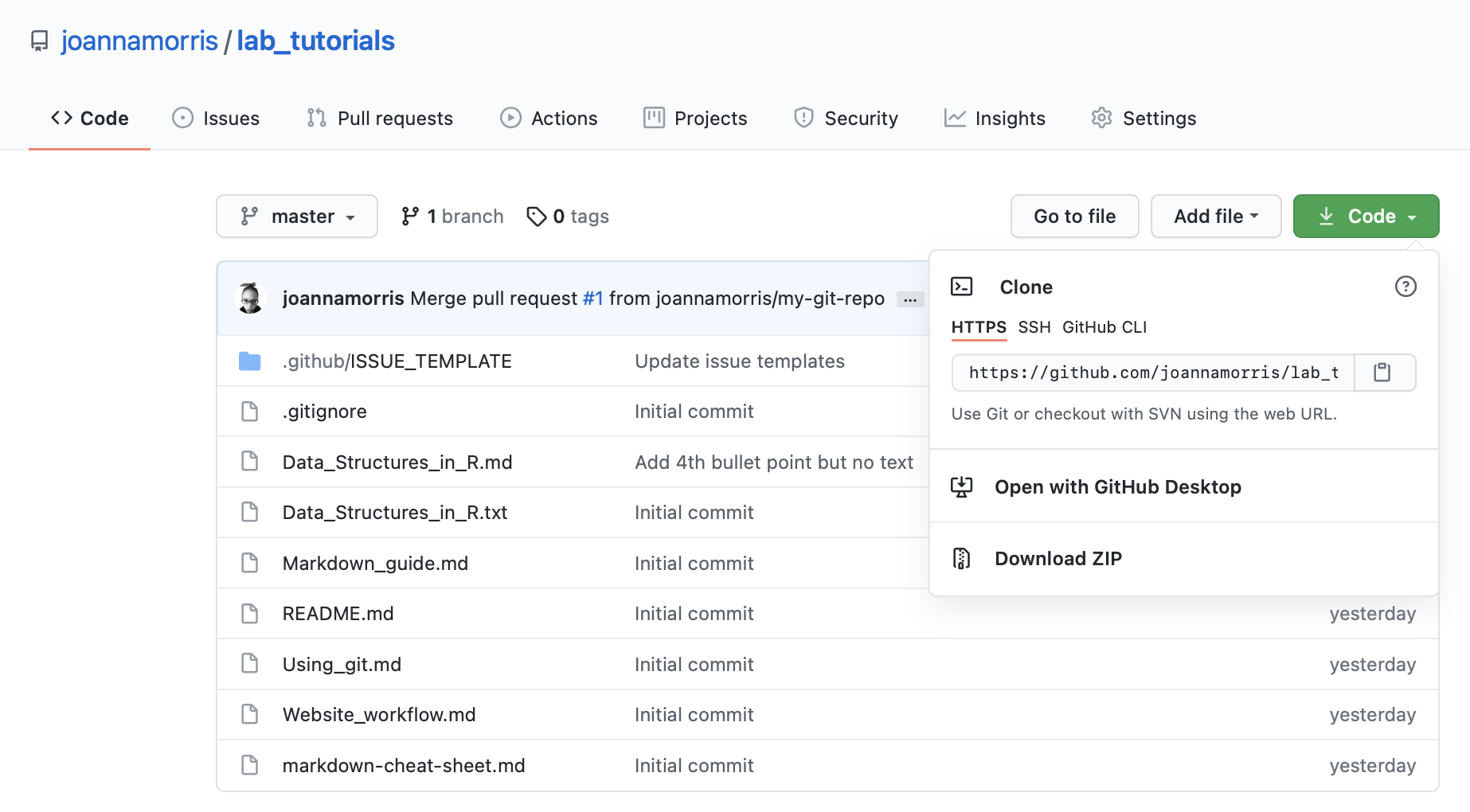Click the ZIP file icon
Viewport: 1470px width, 812px height.
coord(962,558)
